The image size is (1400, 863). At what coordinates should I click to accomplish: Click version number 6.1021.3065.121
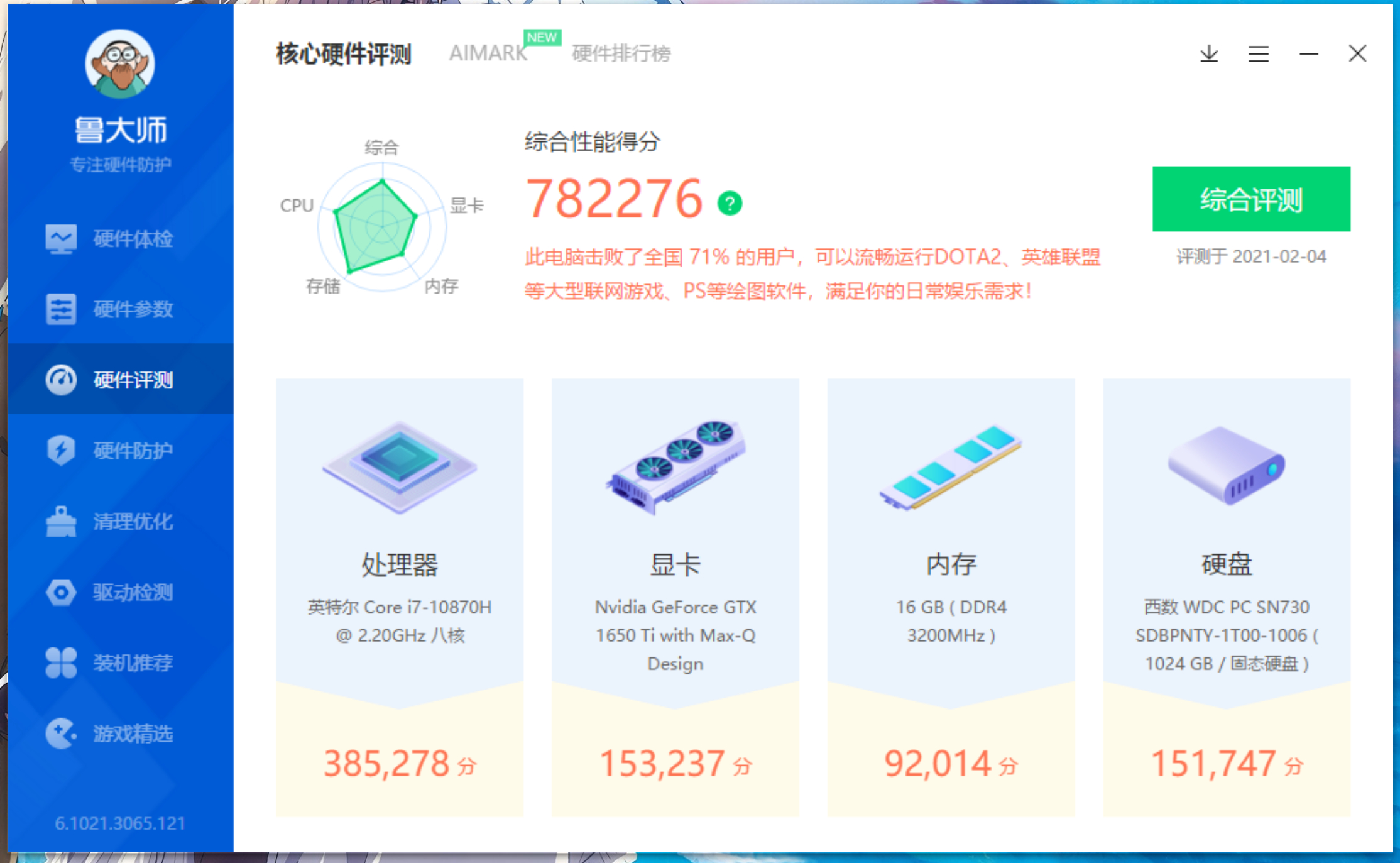pyautogui.click(x=120, y=823)
